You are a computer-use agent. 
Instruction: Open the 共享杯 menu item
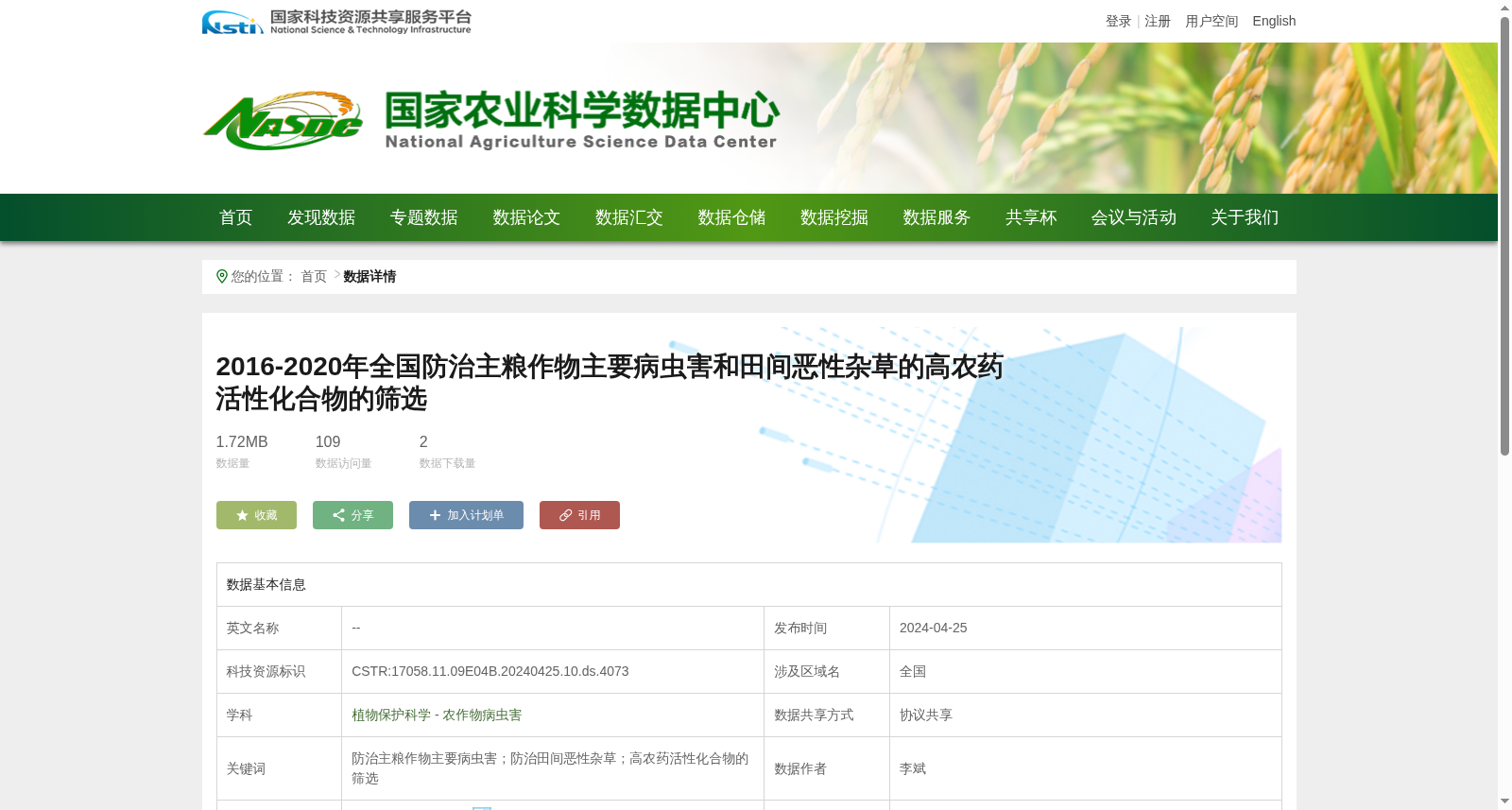tap(1031, 217)
